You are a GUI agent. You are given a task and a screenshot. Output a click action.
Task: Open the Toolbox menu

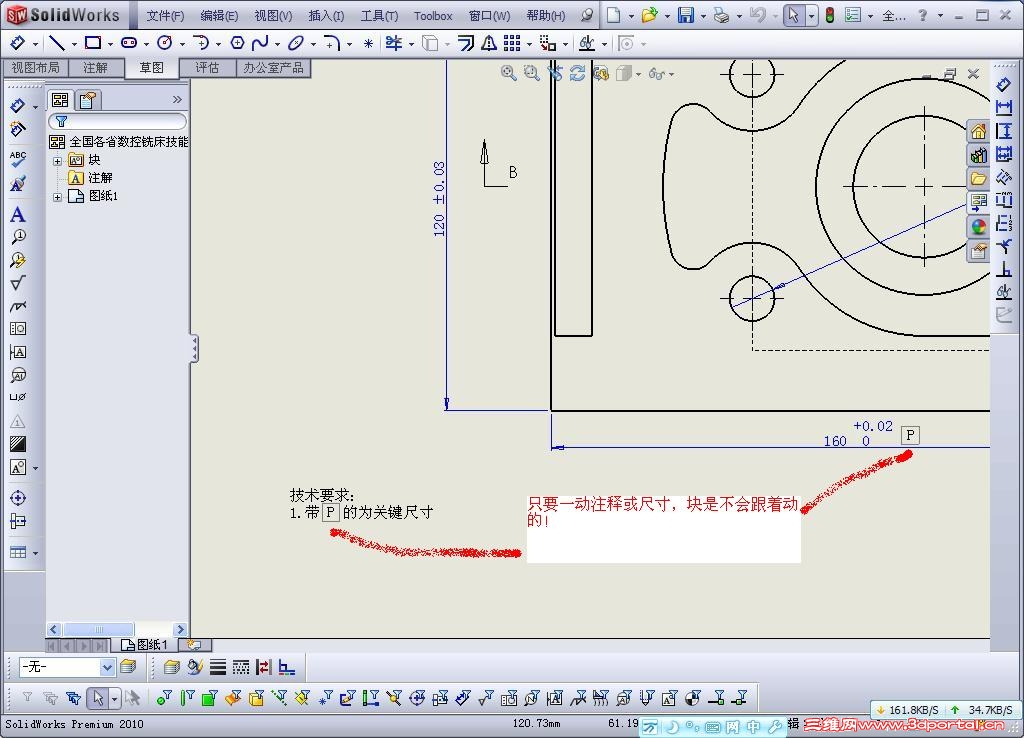click(x=432, y=16)
